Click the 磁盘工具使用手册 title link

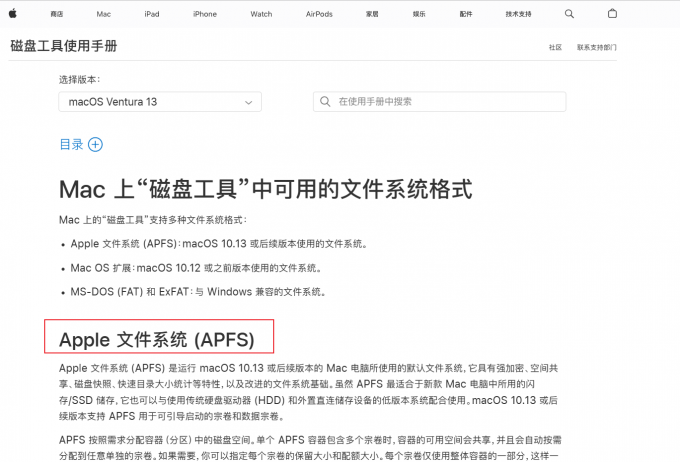point(64,46)
